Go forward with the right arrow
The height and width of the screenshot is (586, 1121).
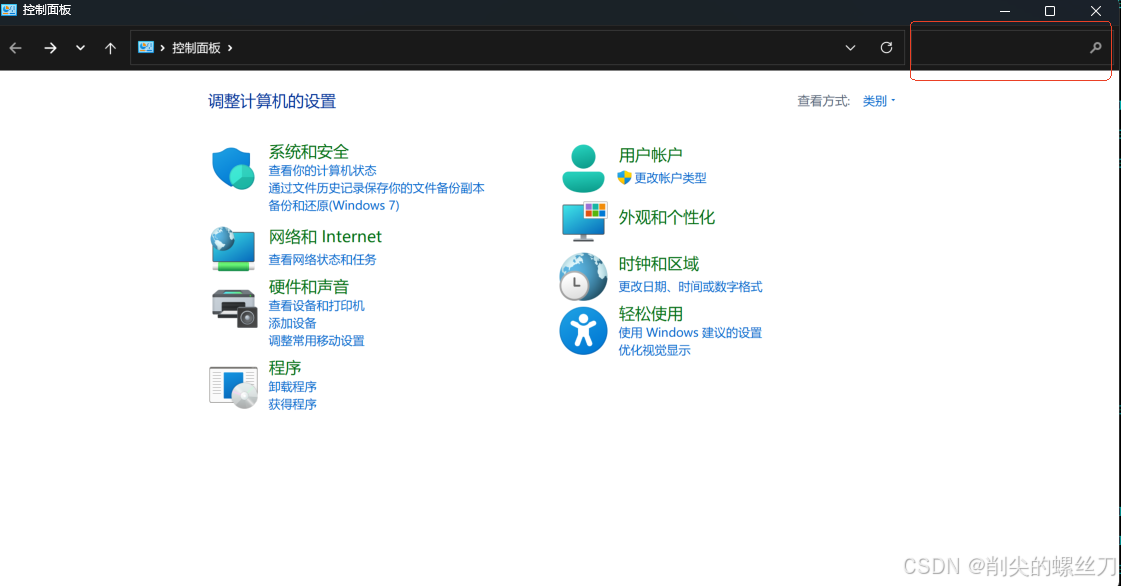point(50,48)
